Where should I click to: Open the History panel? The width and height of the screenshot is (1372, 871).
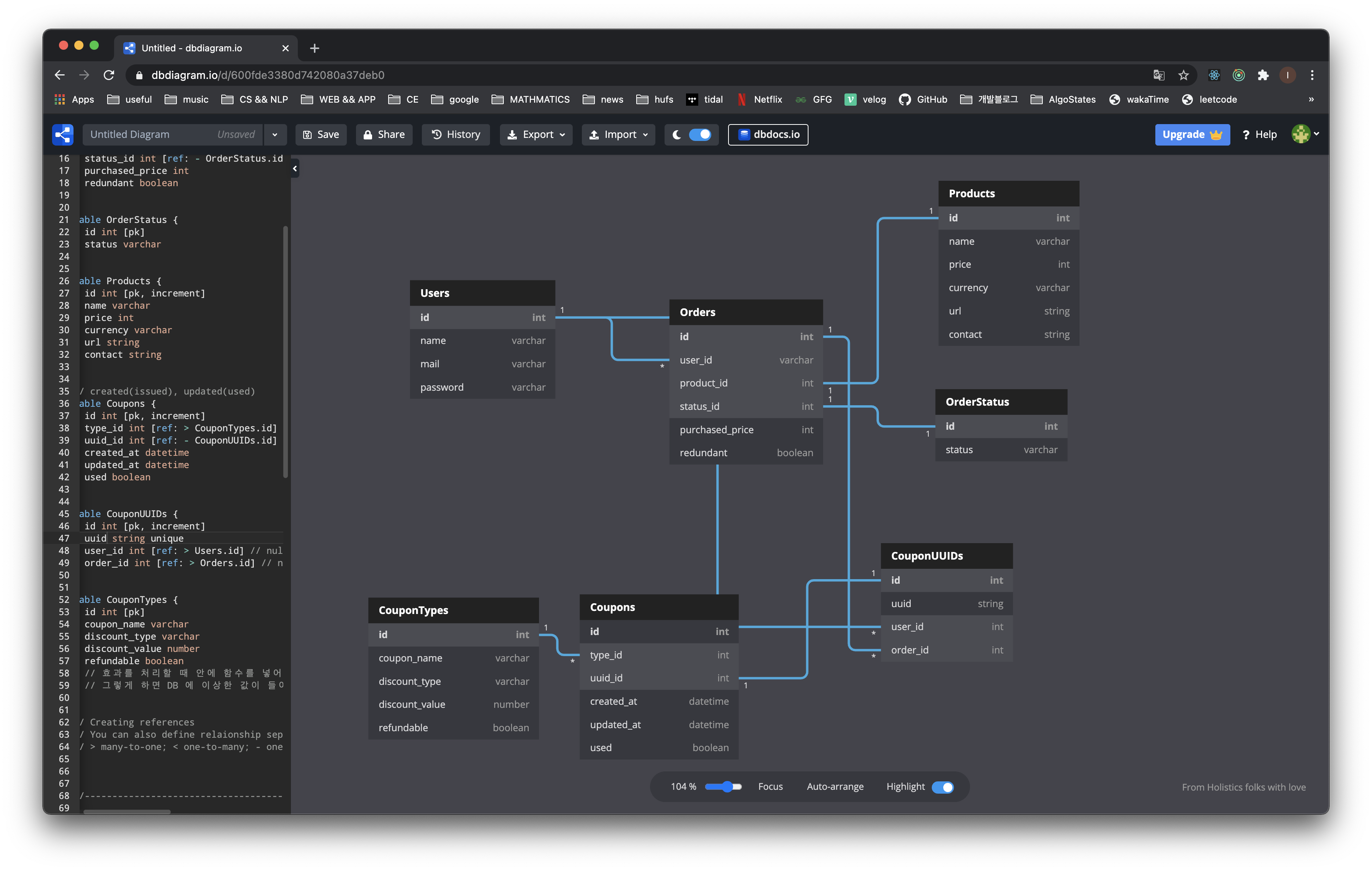[x=456, y=134]
